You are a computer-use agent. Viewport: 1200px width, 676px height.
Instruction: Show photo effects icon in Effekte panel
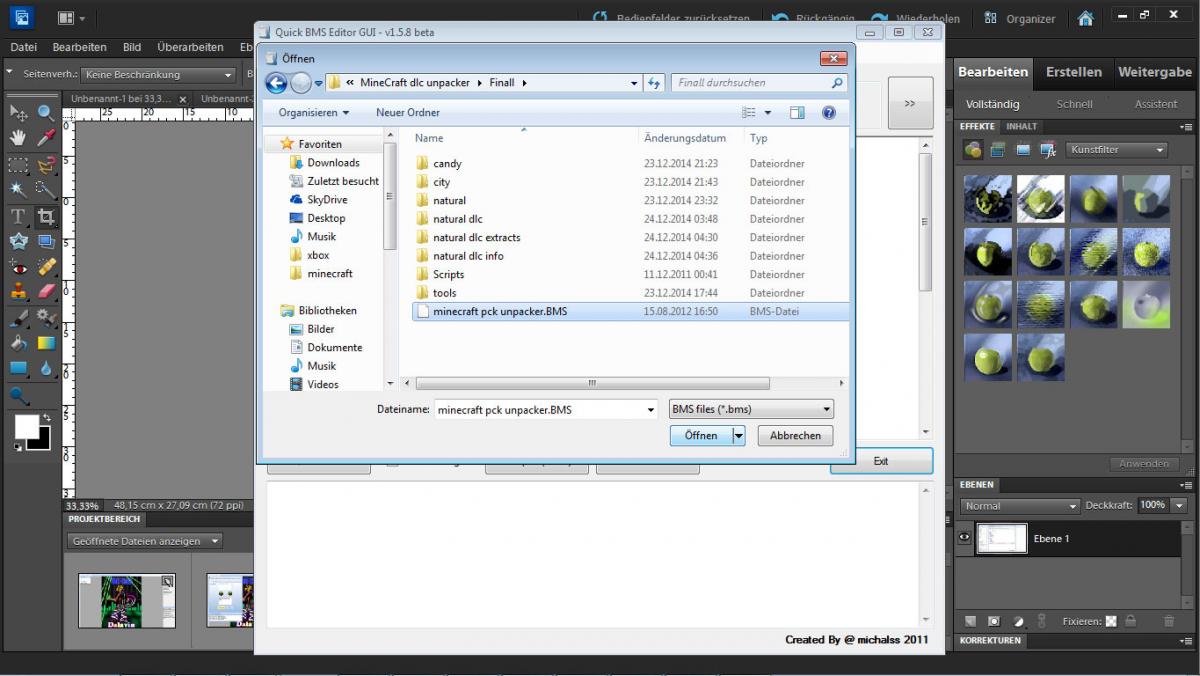click(1023, 150)
